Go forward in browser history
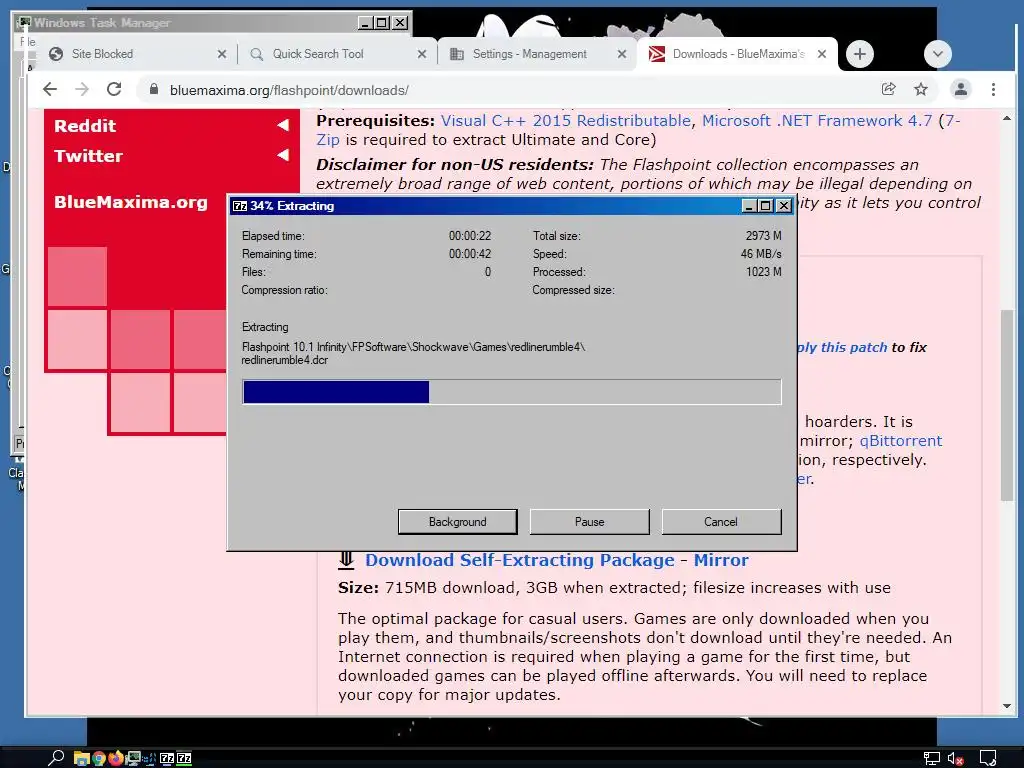The height and width of the screenshot is (768, 1024). (82, 89)
